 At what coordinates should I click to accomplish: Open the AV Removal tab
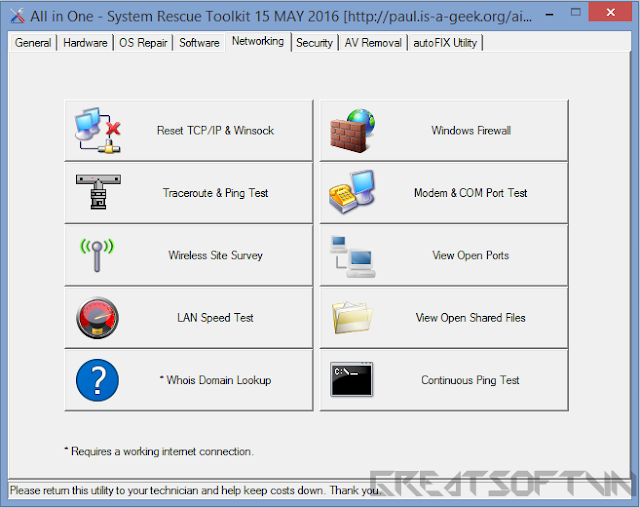click(373, 42)
